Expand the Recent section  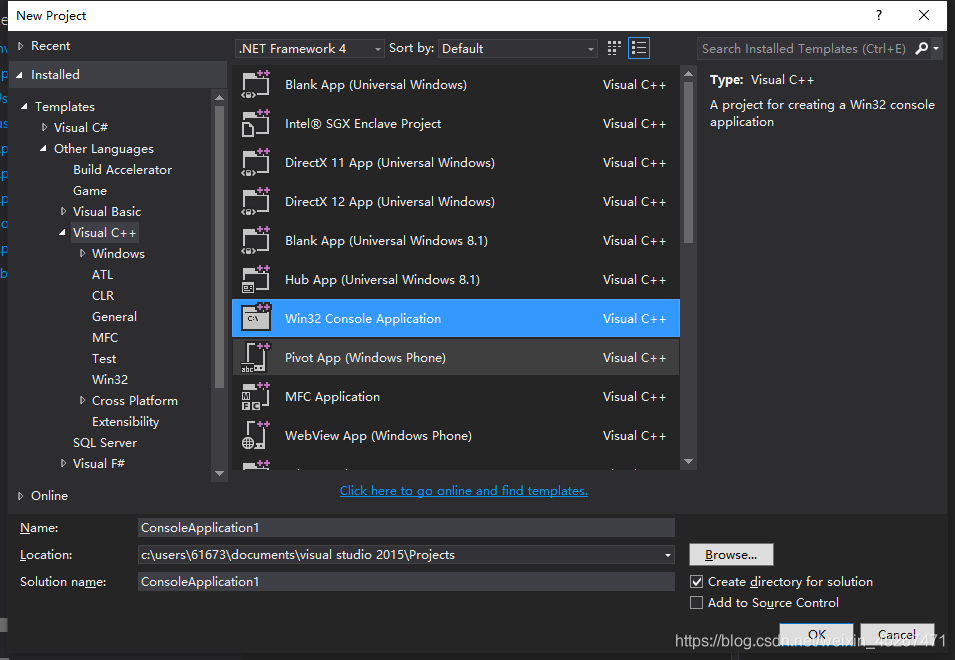pos(20,46)
